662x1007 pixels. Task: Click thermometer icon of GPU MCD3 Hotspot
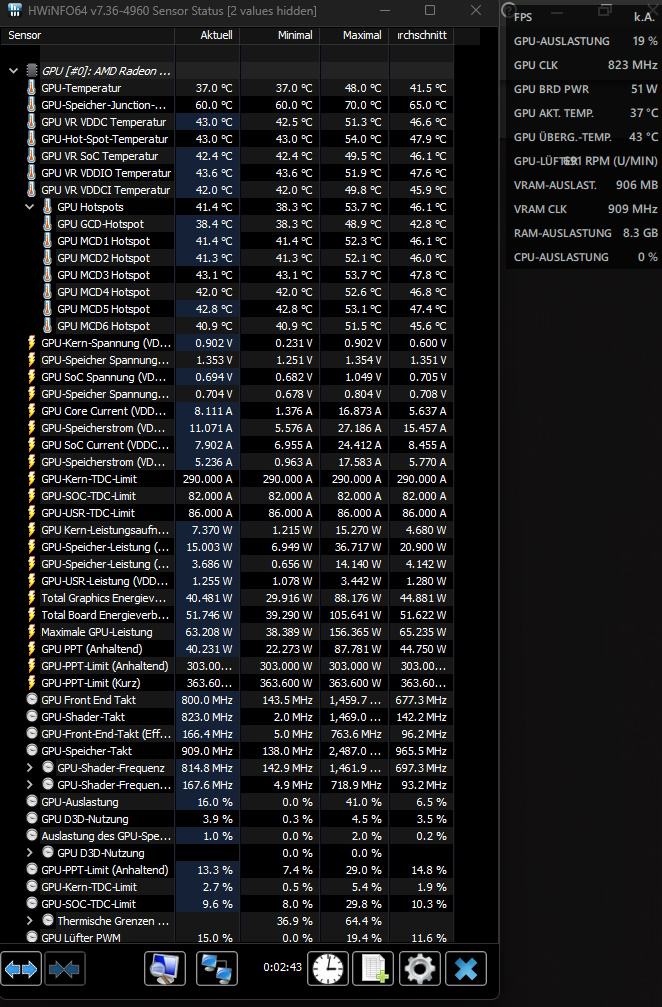[48, 275]
